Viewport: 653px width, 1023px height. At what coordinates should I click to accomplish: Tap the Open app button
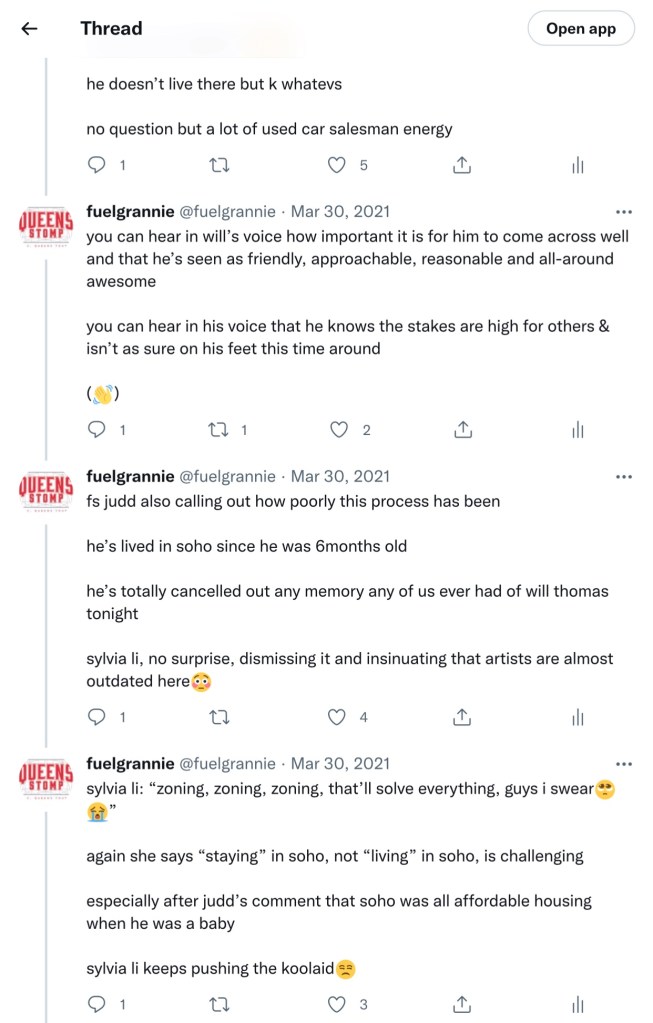(580, 29)
